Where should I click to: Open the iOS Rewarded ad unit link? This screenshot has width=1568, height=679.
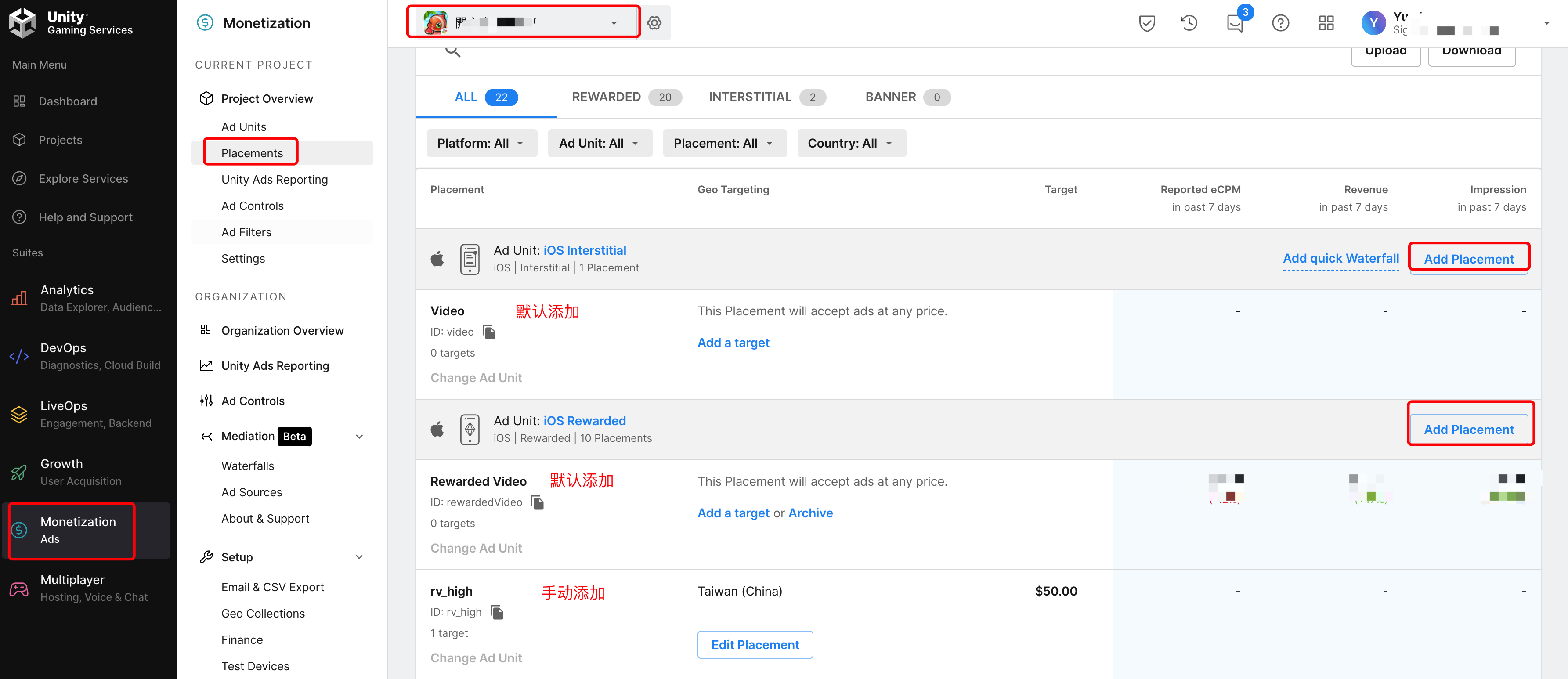pos(584,420)
